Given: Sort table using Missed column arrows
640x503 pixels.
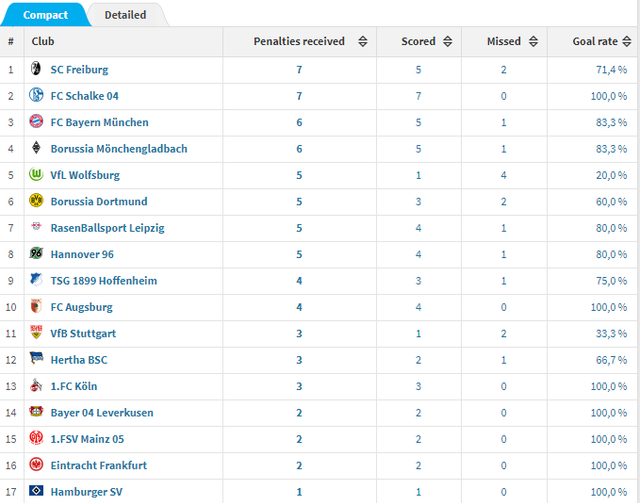Looking at the screenshot, I should [533, 41].
